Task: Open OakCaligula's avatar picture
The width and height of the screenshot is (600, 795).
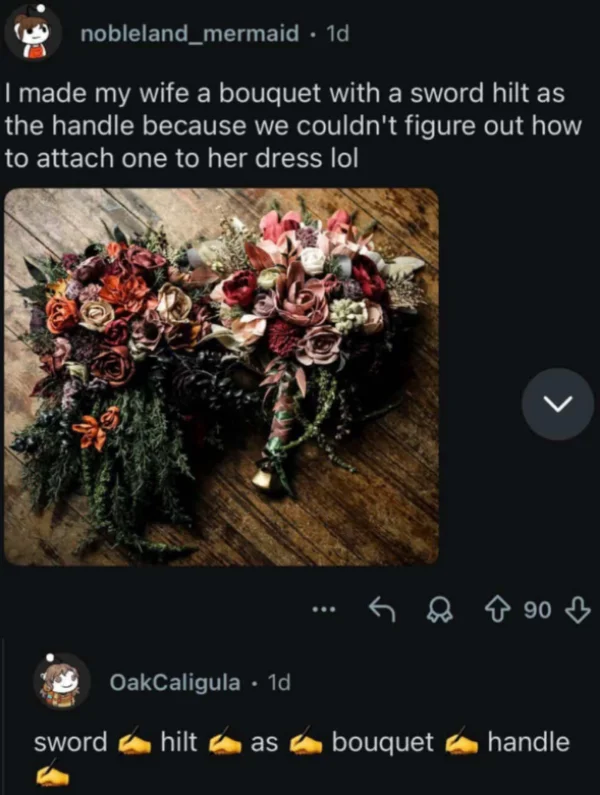Action: point(62,682)
